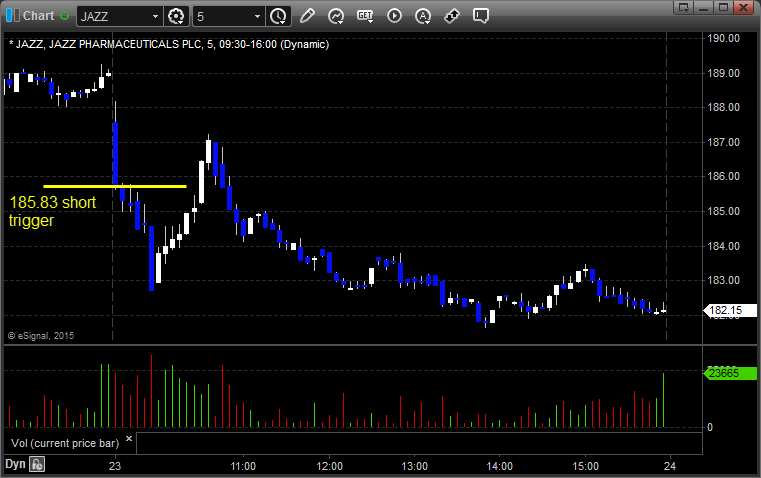Viewport: 761px width, 478px height.
Task: Toggle the Dyn time scale lock icon
Action: click(37, 464)
